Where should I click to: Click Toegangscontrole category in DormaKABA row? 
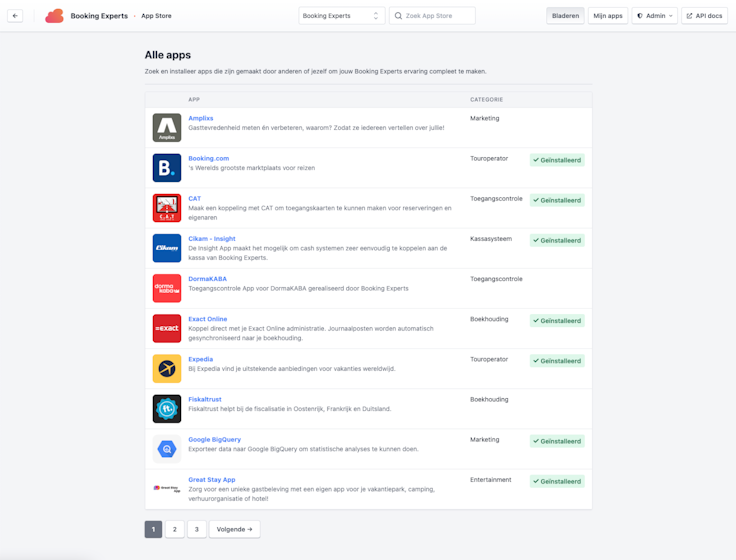[x=496, y=279]
